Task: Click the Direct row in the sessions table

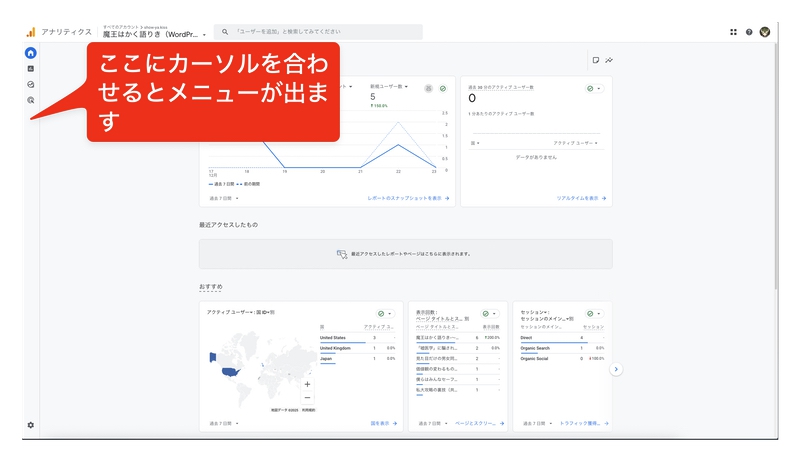Action: pos(562,338)
